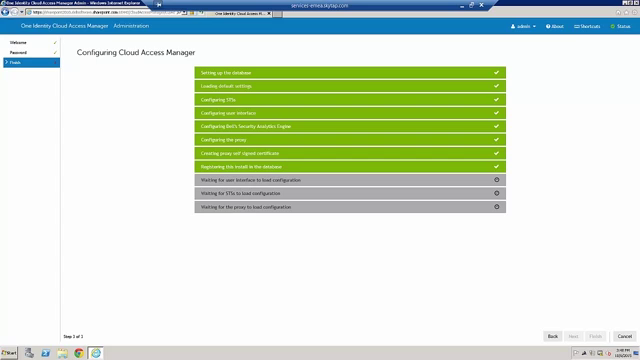The image size is (640, 360).
Task: Click the Finish wizard button
Action: click(x=596, y=336)
